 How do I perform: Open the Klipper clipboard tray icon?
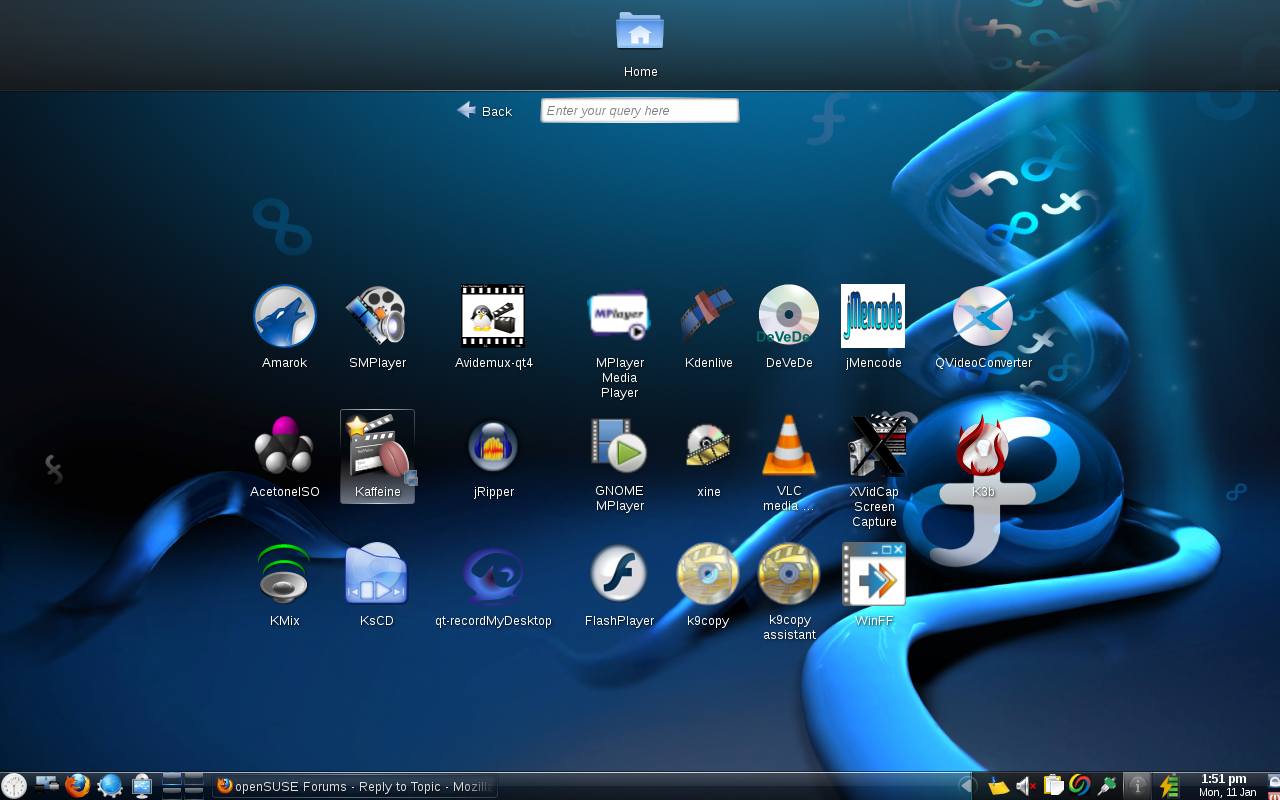(x=1053, y=785)
